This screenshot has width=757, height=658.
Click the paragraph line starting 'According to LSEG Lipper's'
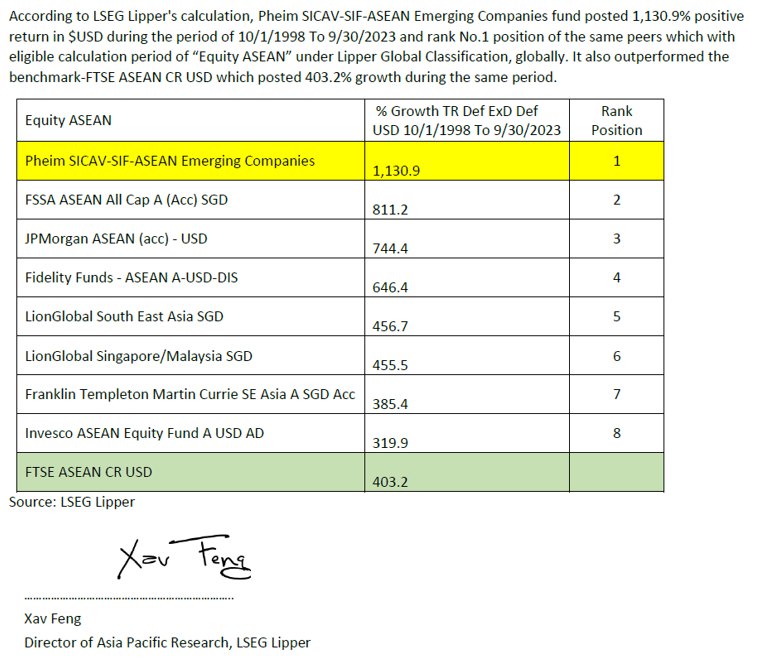[377, 16]
